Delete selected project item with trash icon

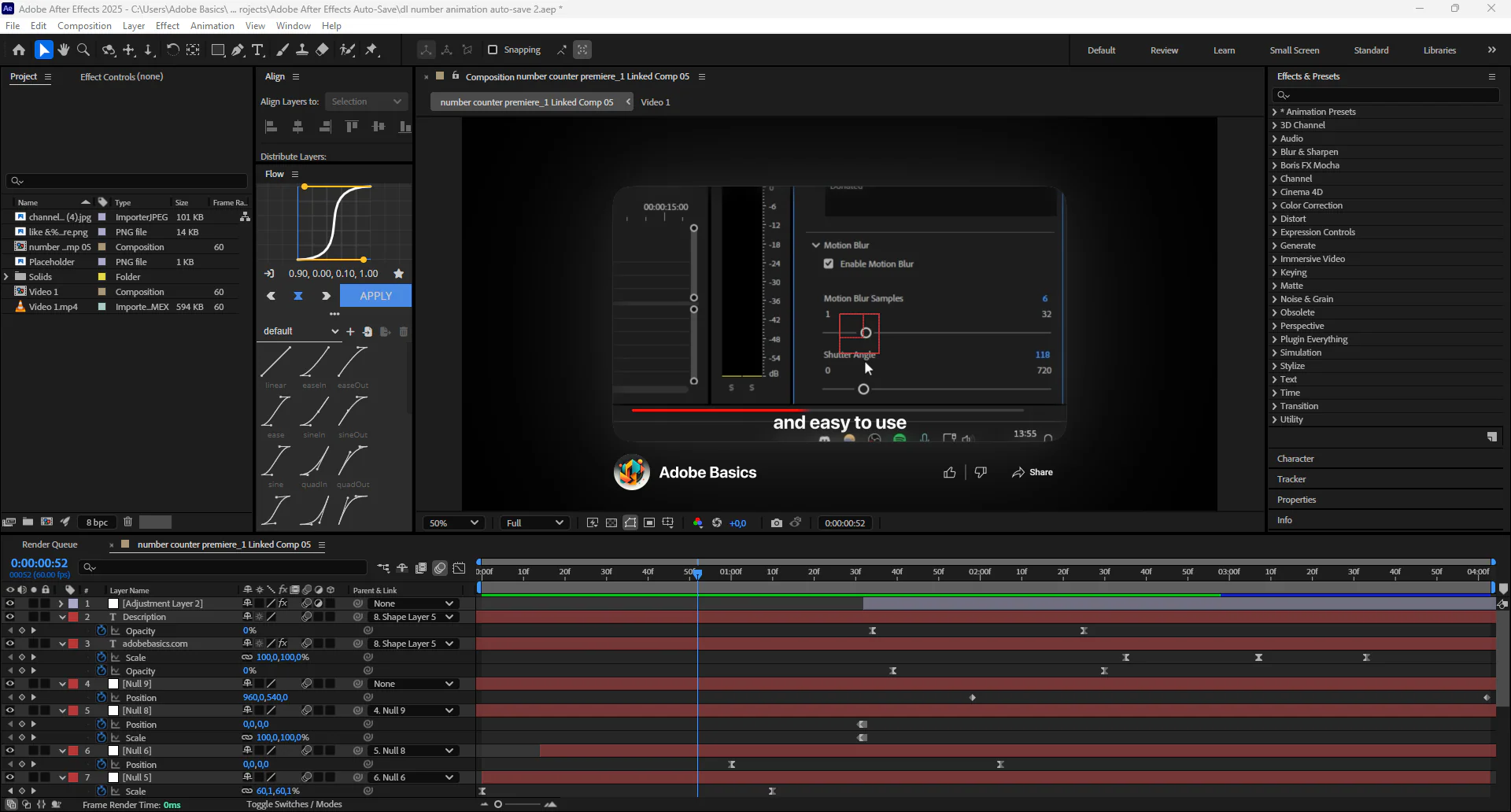coord(127,522)
